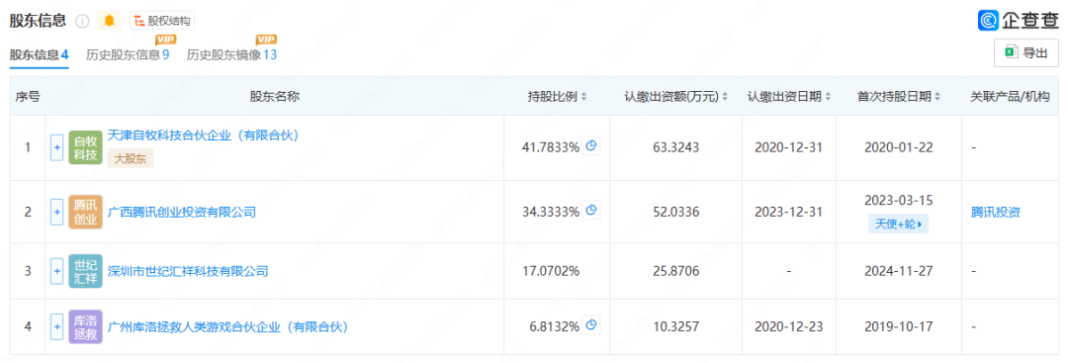
Task: Sort by 持股比例 column header
Action: (x=557, y=97)
